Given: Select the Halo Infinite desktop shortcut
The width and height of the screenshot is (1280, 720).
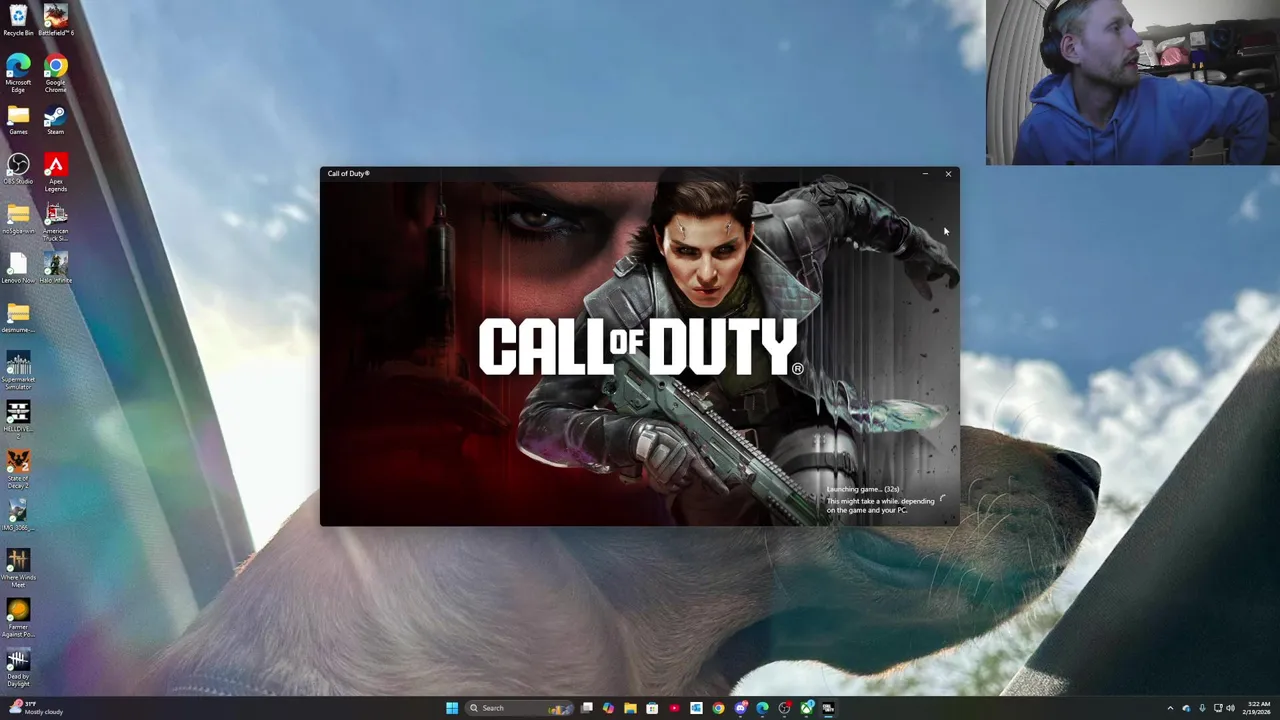Looking at the screenshot, I should click(55, 268).
